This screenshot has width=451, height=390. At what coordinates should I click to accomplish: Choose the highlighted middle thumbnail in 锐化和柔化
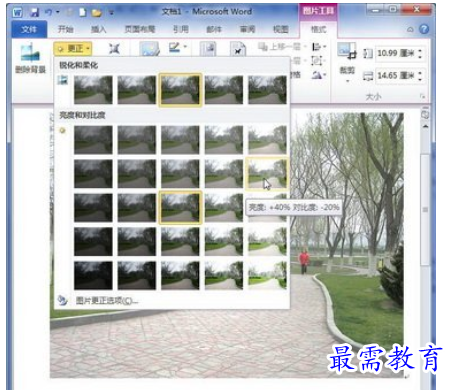[x=180, y=90]
